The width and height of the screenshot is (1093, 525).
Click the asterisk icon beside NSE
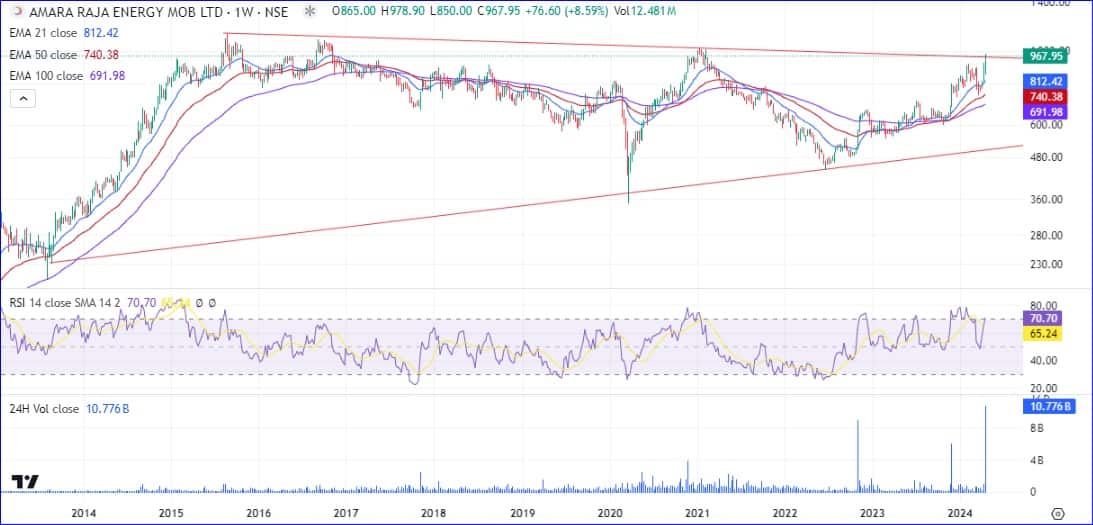[x=310, y=12]
